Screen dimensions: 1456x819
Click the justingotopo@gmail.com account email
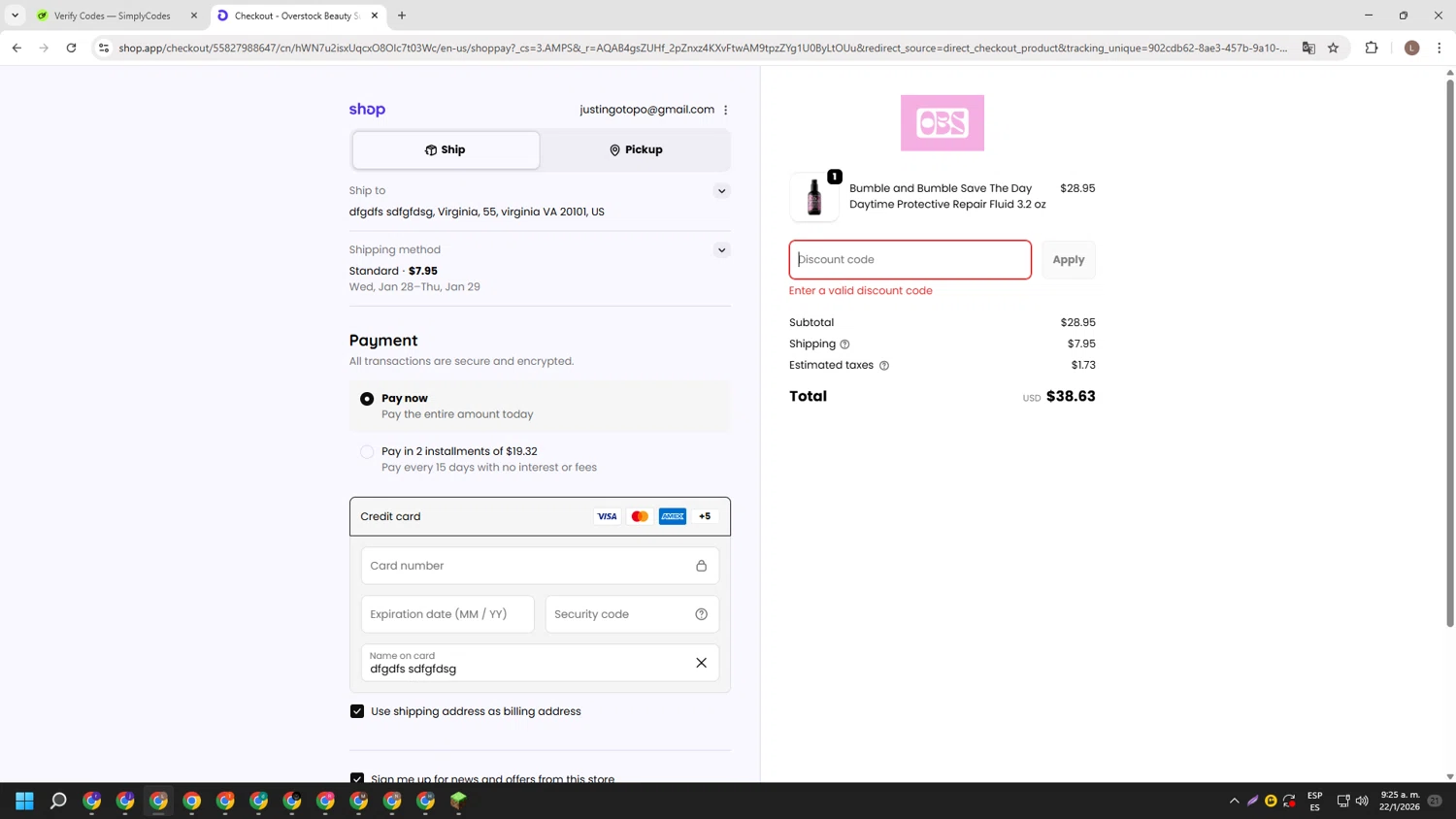click(646, 110)
